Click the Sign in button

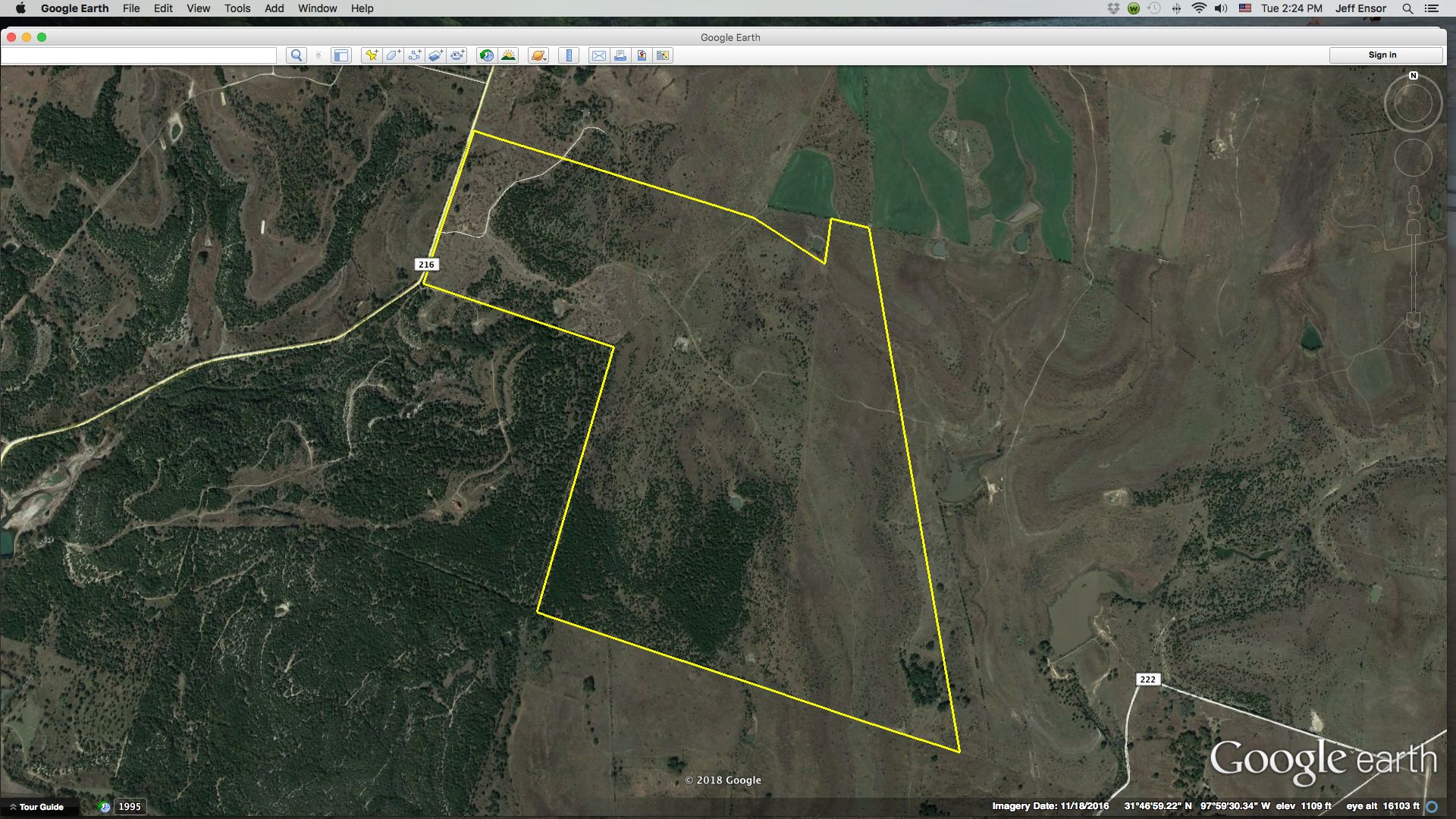tap(1382, 54)
